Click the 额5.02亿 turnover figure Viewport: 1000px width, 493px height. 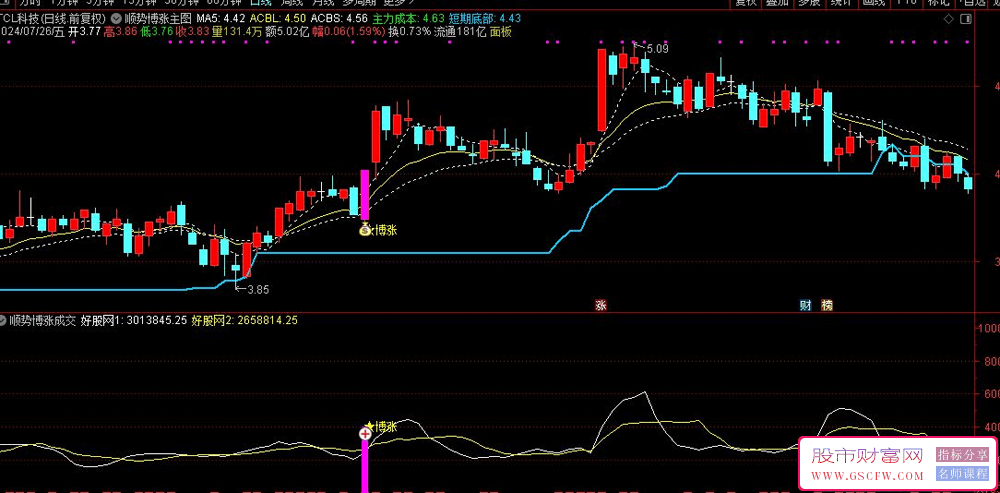coord(288,31)
